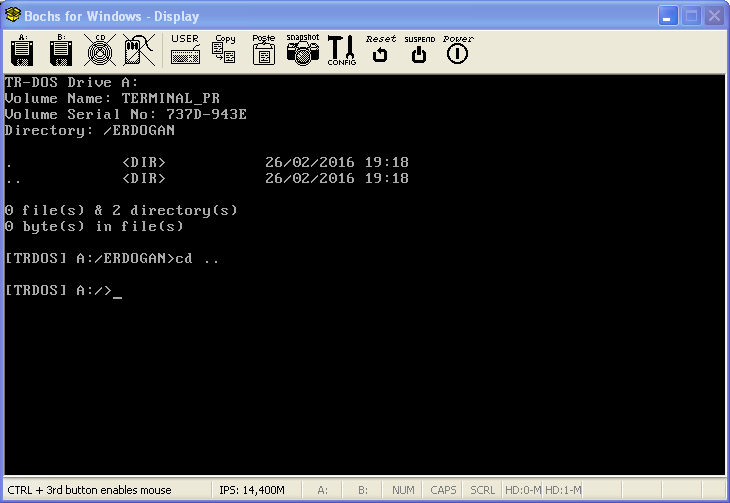Click the NUM status bar indicator
The width and height of the screenshot is (730, 503).
pos(403,490)
